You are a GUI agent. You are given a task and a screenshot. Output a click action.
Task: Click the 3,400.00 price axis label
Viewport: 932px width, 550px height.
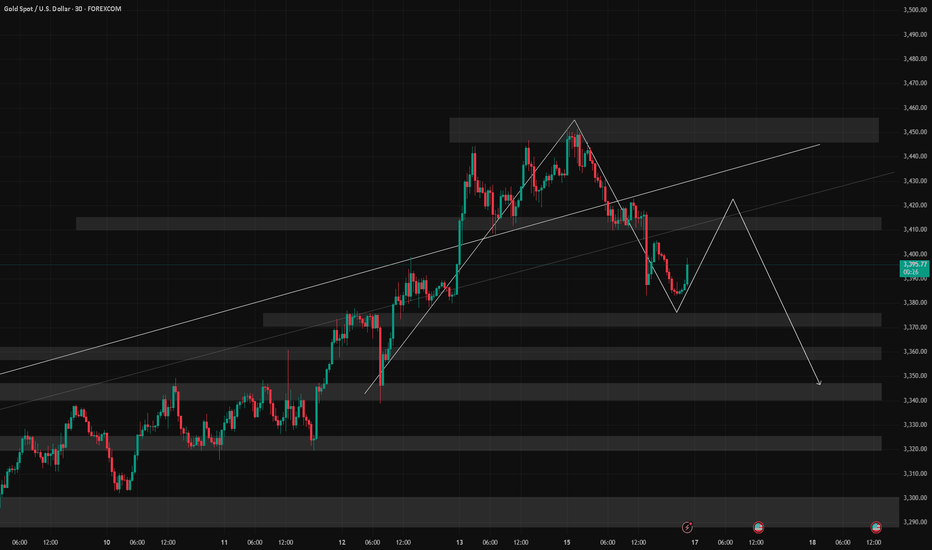(x=915, y=254)
